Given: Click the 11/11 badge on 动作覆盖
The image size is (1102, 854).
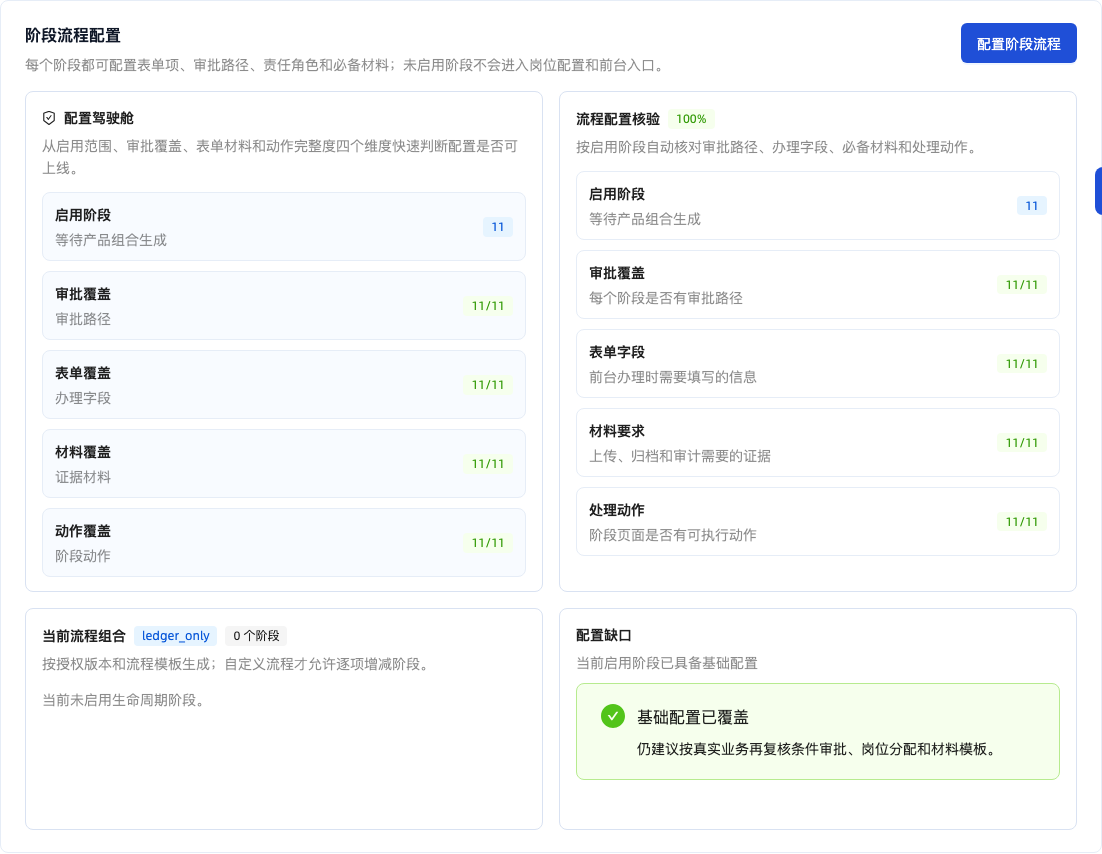Looking at the screenshot, I should (x=488, y=543).
